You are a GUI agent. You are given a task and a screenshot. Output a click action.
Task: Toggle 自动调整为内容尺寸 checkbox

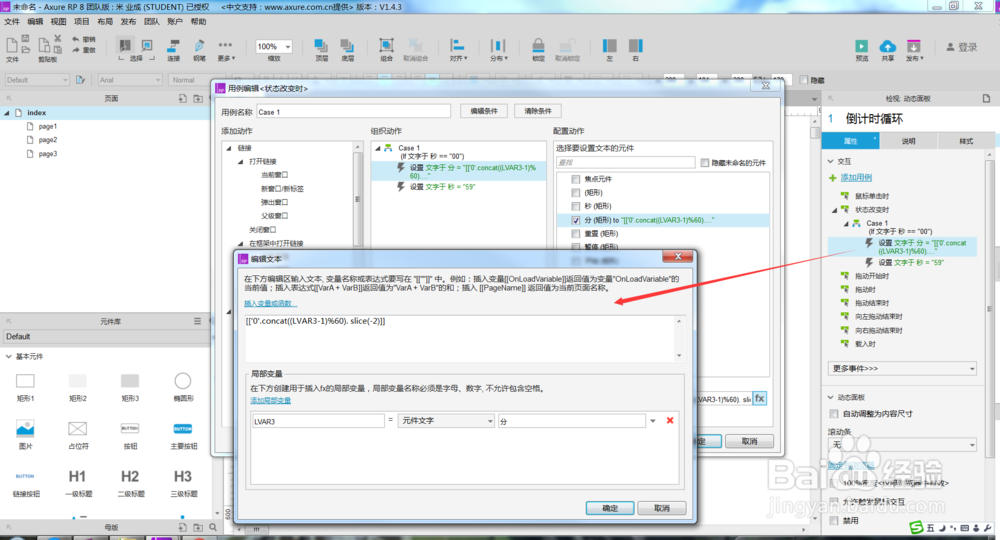834,413
